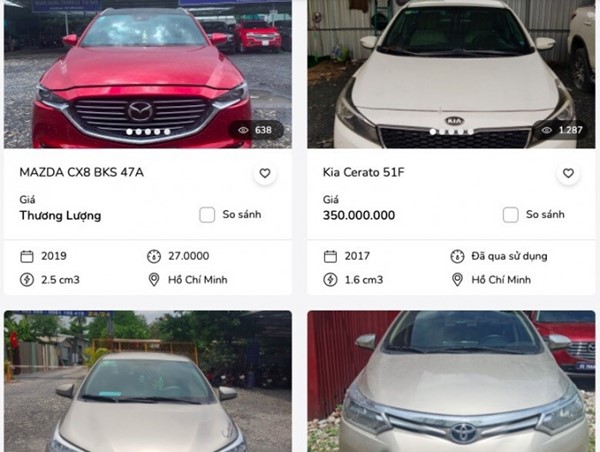The height and width of the screenshot is (452, 600).
Task: Click the calendar icon beside 2019
Action: click(27, 256)
